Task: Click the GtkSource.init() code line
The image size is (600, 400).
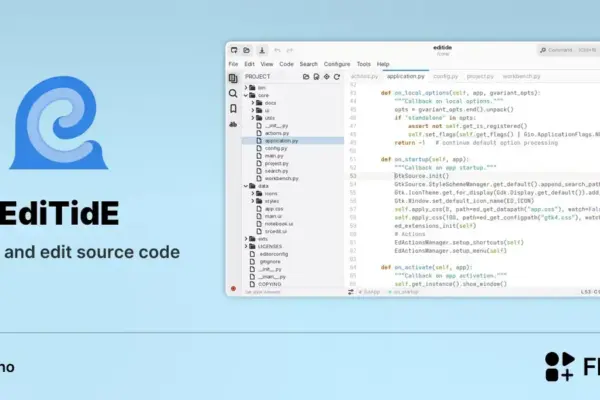Action: click(x=422, y=176)
